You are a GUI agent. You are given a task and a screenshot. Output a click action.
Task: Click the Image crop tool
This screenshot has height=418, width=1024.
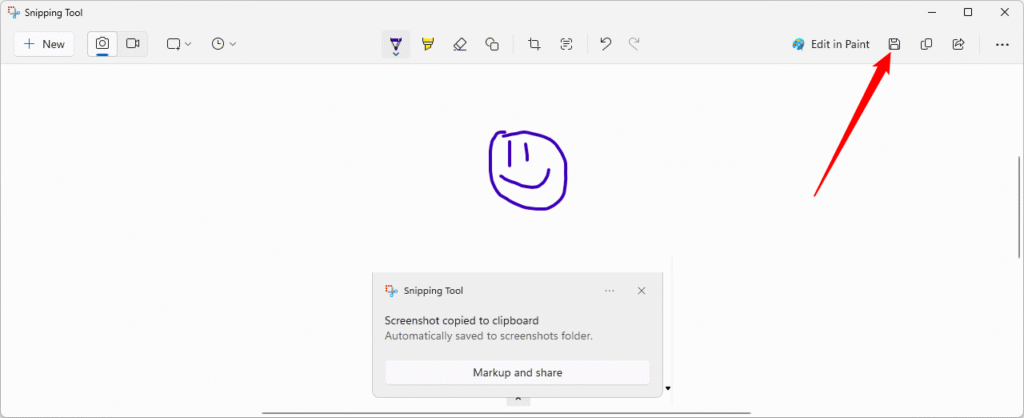534,44
